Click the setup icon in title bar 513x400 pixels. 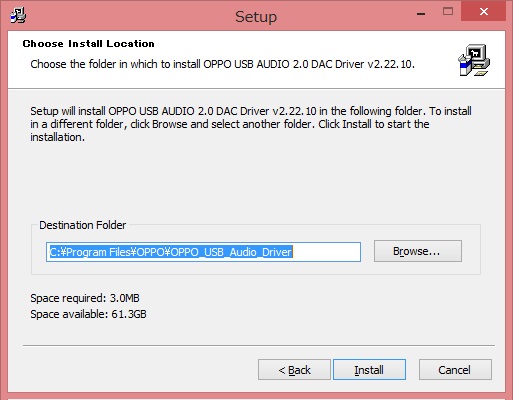tap(18, 16)
